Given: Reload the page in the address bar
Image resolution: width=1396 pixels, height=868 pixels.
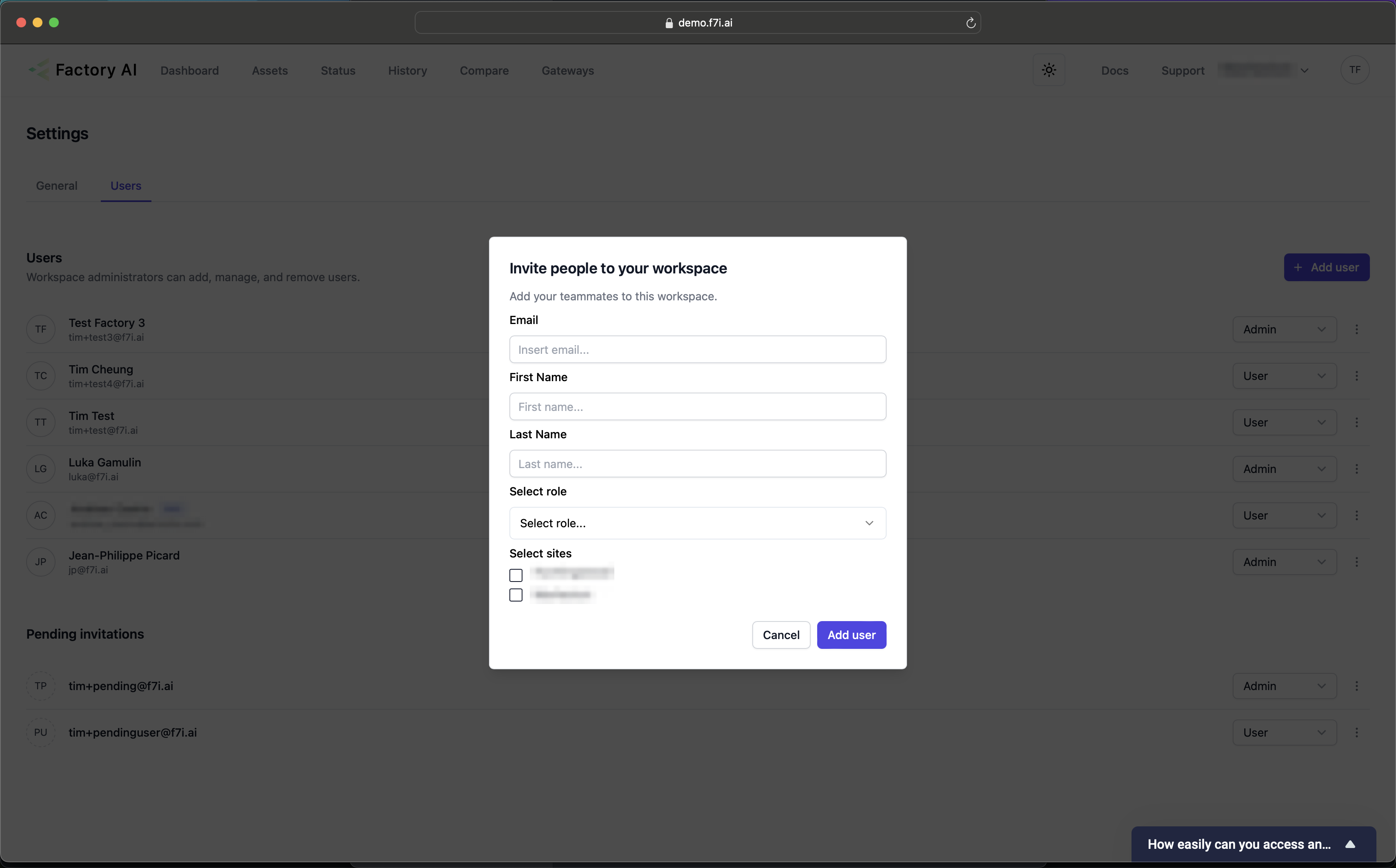Looking at the screenshot, I should point(971,23).
